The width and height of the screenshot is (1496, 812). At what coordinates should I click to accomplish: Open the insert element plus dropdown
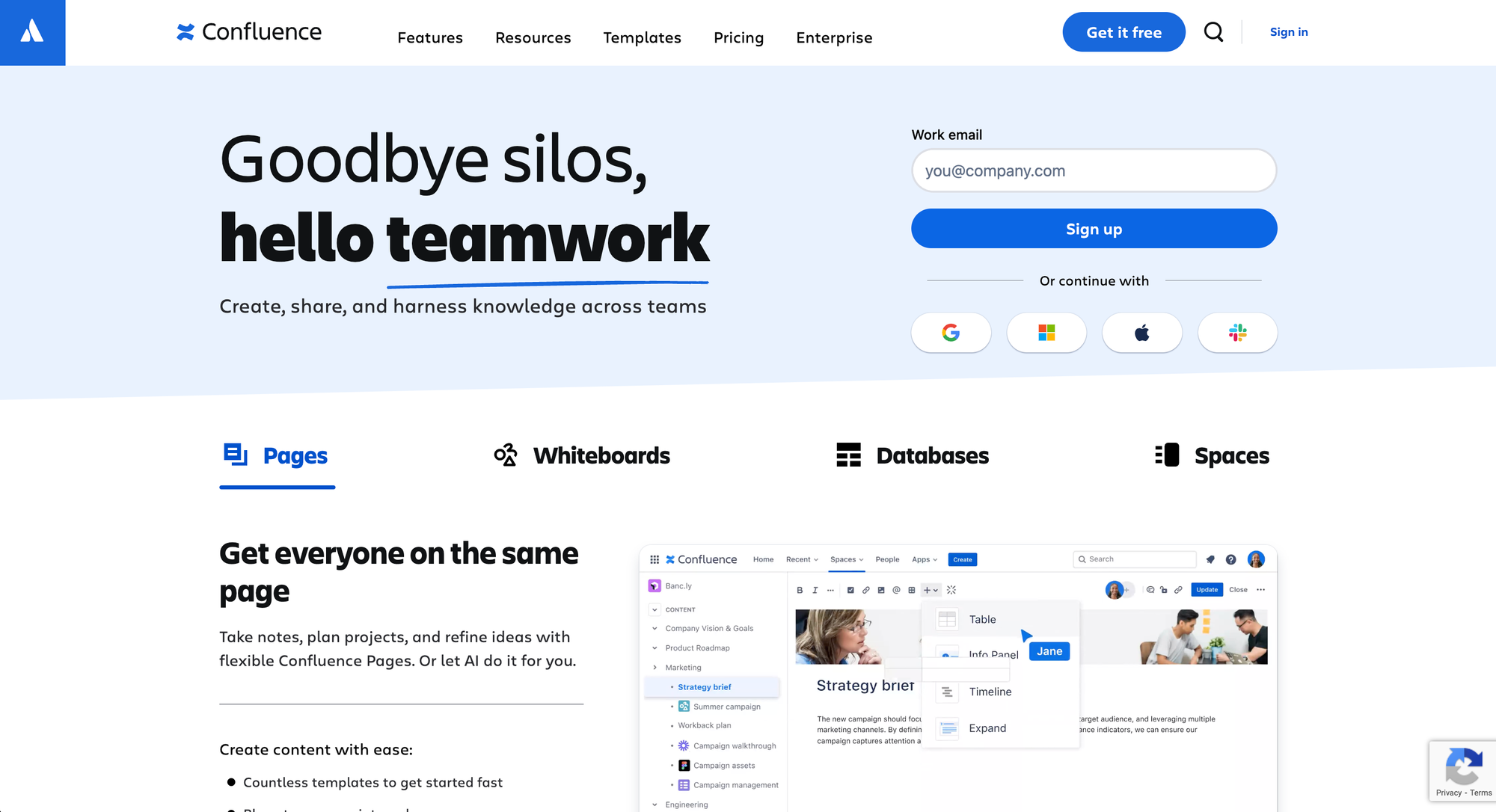click(x=930, y=590)
